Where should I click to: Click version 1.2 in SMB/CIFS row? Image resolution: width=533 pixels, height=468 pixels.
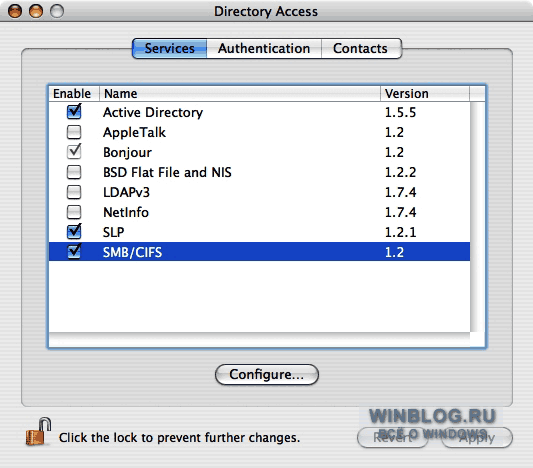pos(394,253)
